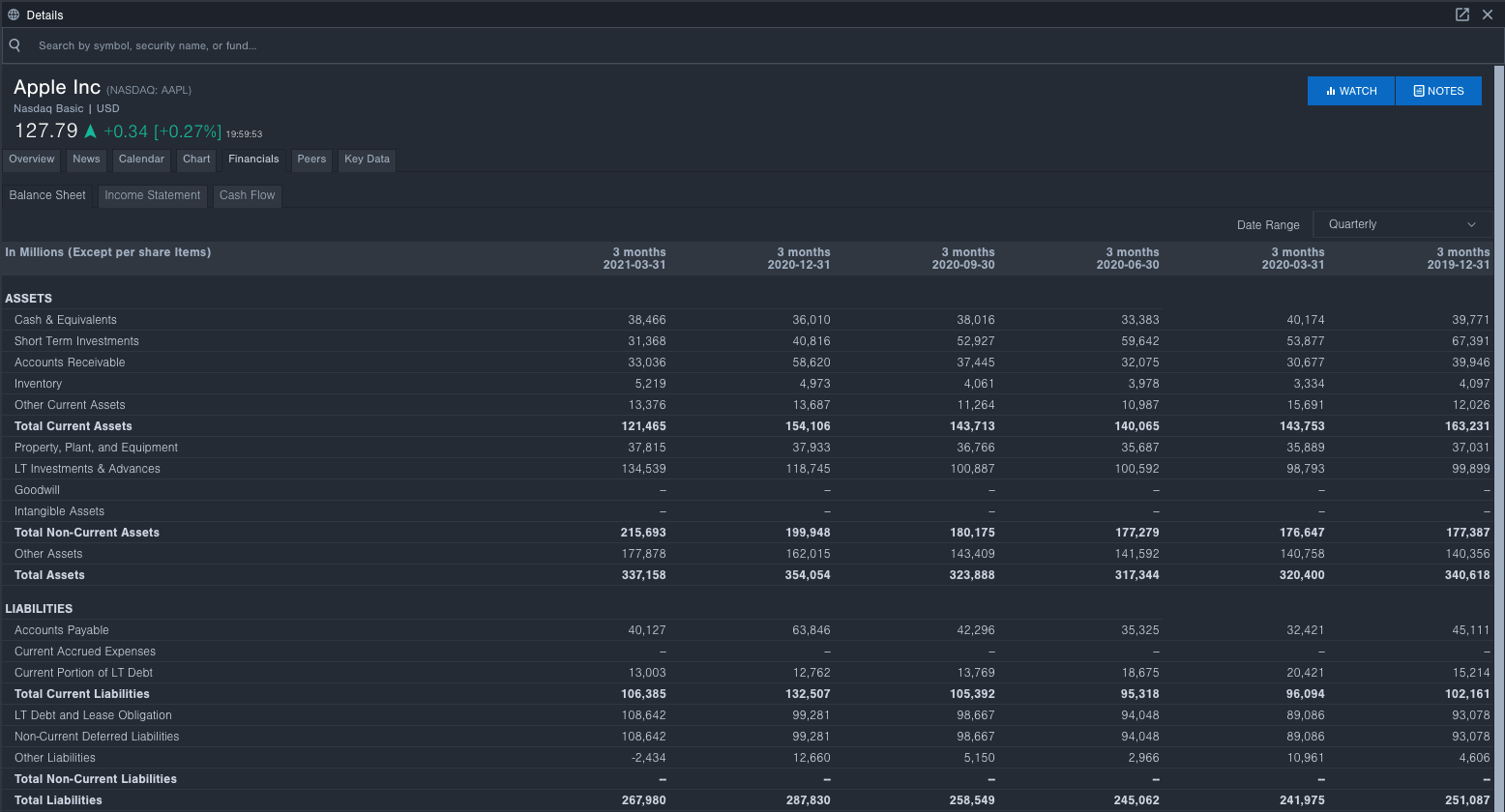
Task: Open the Calendar tab
Action: (141, 159)
